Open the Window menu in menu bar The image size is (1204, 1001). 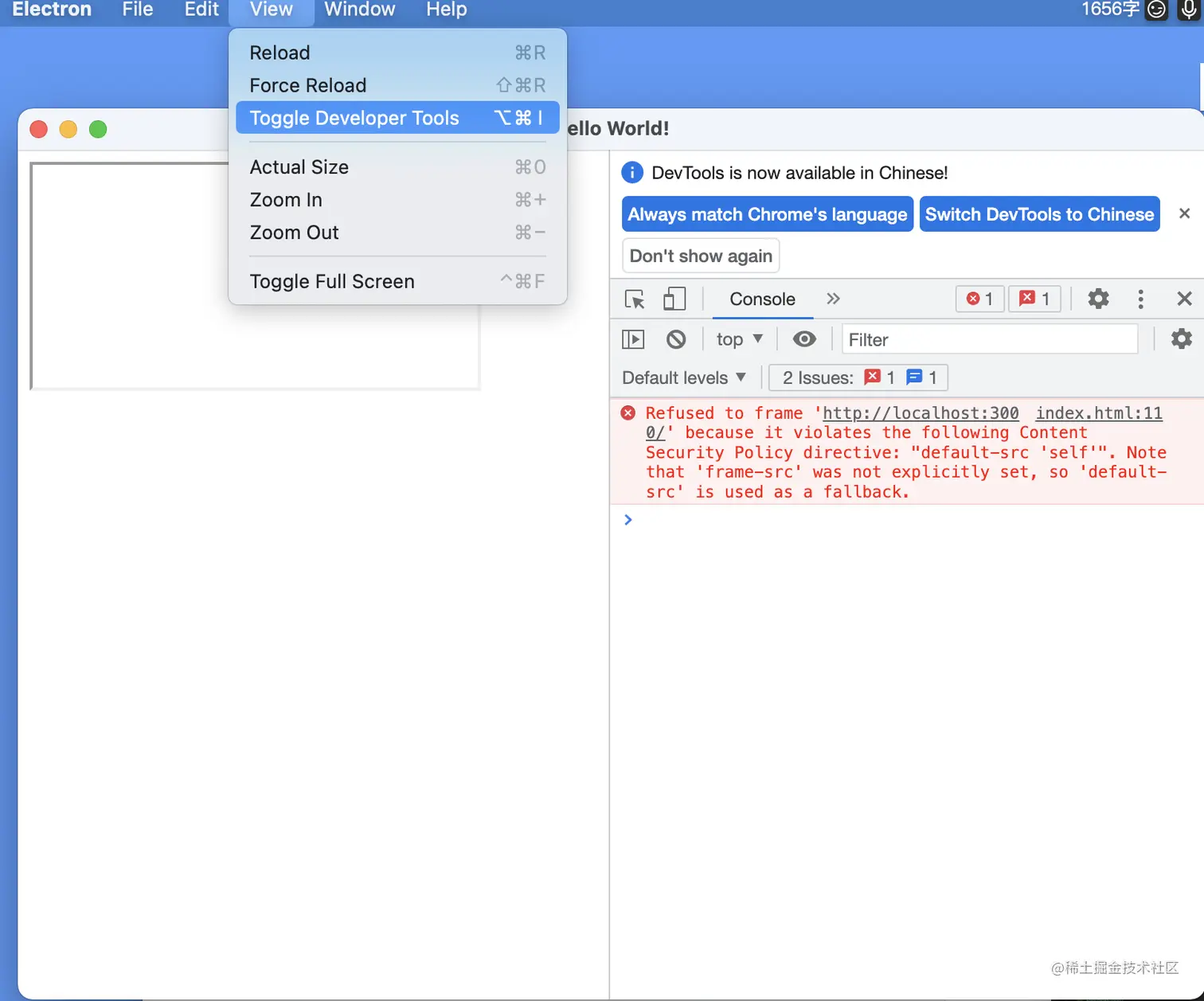(x=360, y=10)
